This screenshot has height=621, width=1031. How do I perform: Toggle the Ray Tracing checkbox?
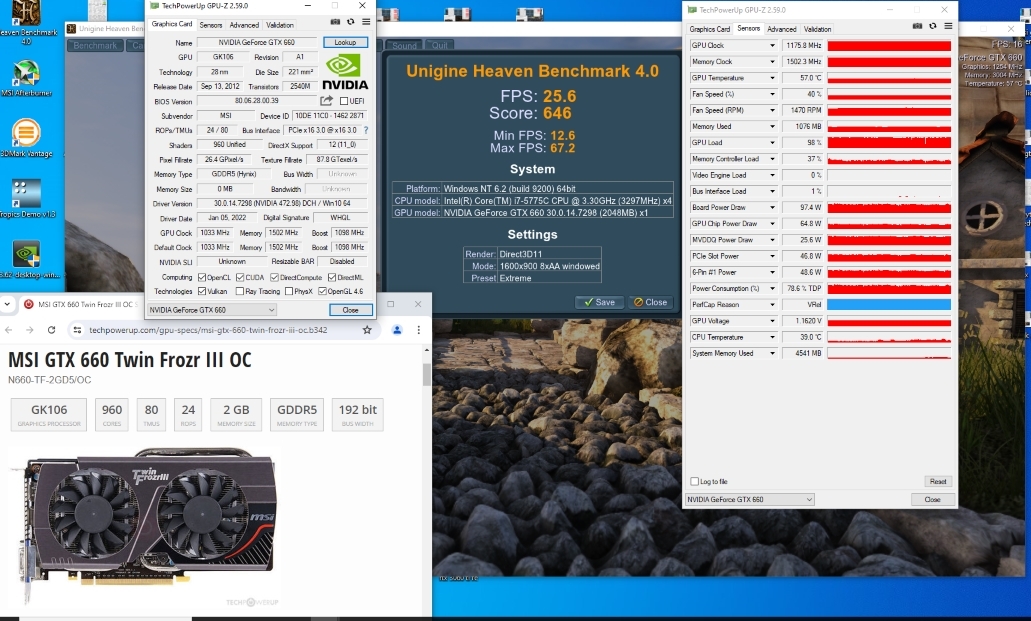tap(240, 291)
